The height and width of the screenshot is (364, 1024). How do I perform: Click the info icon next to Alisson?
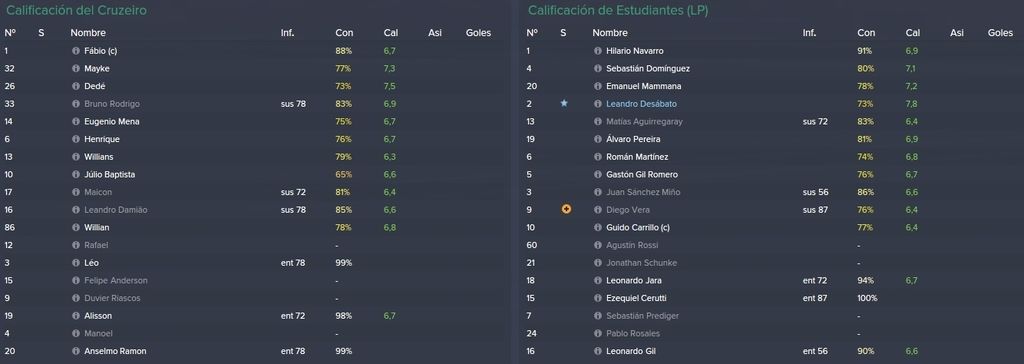[76, 316]
